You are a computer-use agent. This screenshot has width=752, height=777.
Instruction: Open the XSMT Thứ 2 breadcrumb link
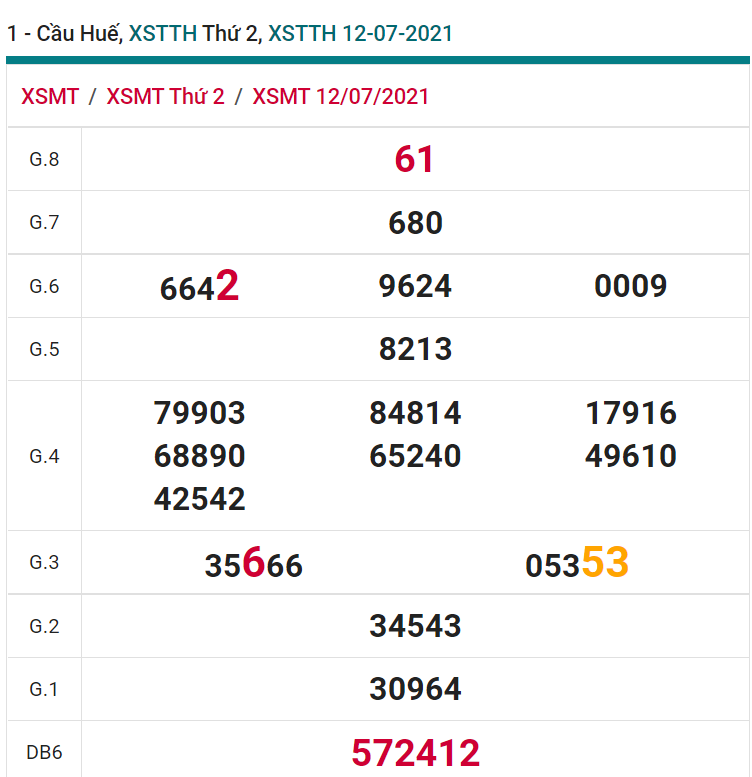click(x=165, y=96)
